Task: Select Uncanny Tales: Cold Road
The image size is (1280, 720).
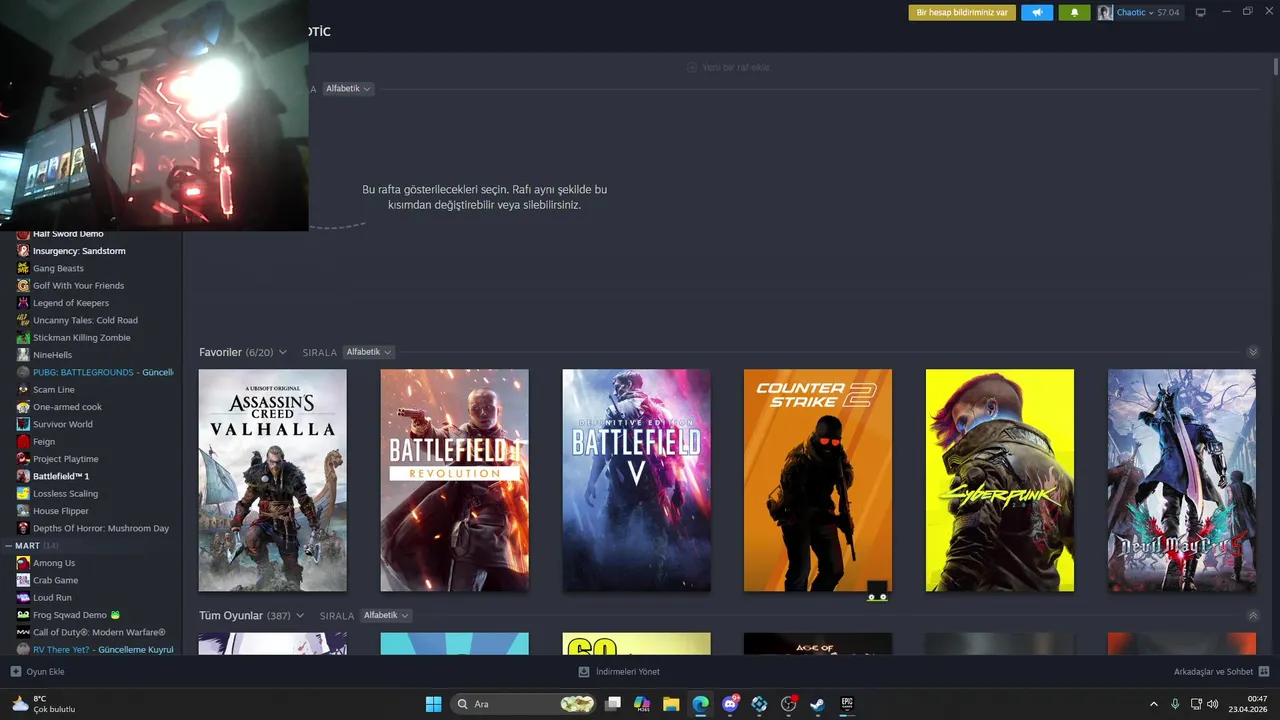Action: pos(85,320)
